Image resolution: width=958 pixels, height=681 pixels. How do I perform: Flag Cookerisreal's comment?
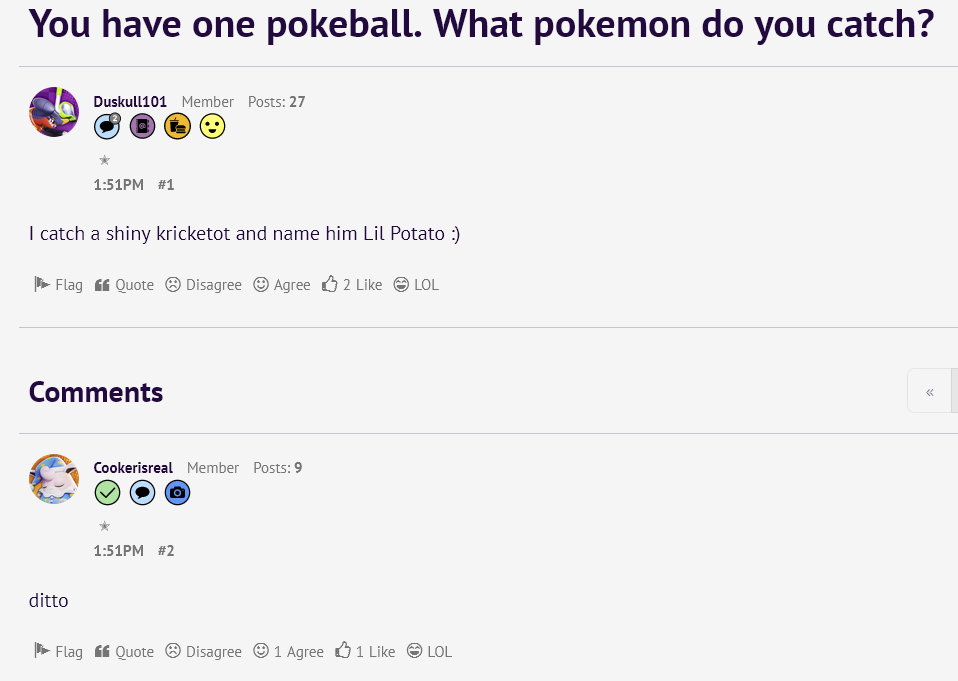coord(58,652)
